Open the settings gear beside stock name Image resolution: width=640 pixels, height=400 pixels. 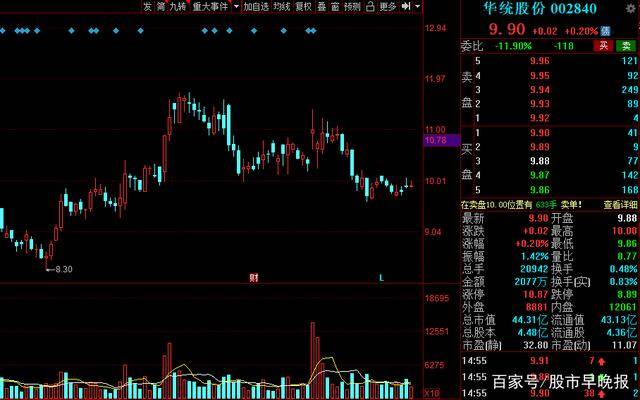[x=629, y=8]
